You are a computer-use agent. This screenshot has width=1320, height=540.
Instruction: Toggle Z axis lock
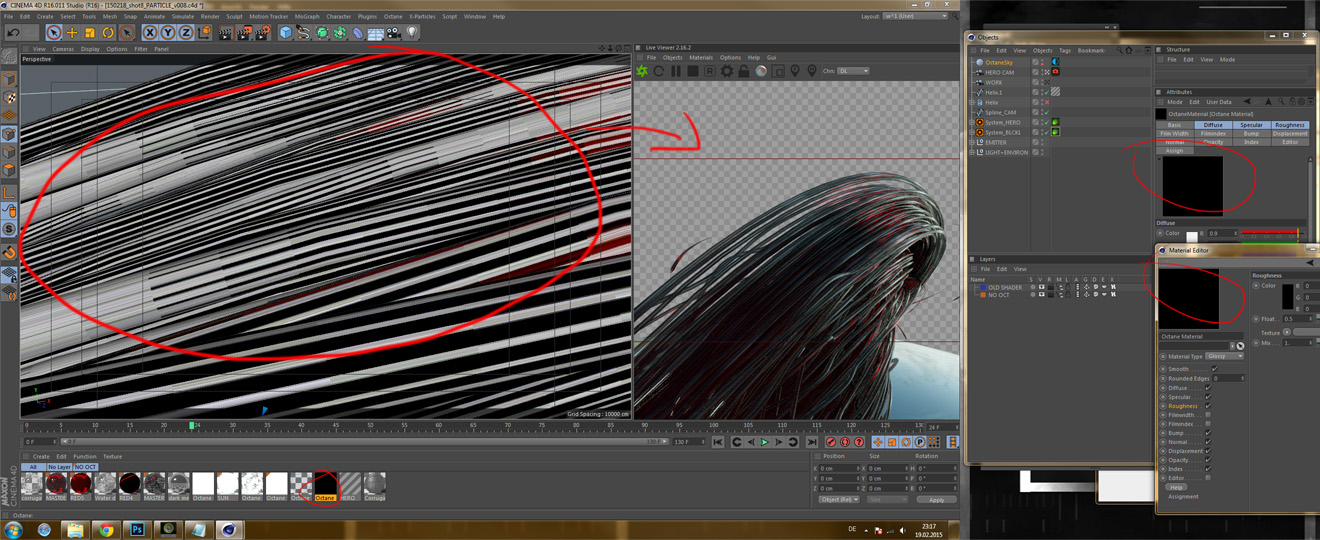coord(186,33)
